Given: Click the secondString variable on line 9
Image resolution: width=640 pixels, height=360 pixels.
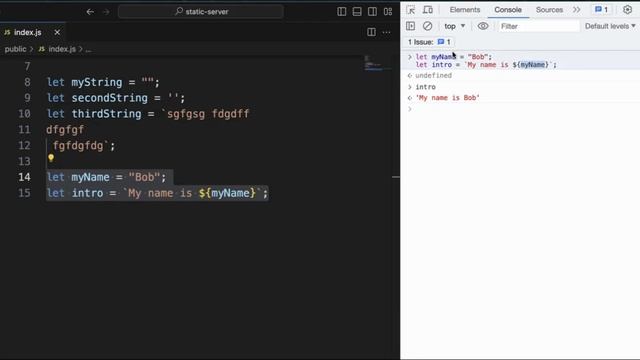Looking at the screenshot, I should [109, 98].
